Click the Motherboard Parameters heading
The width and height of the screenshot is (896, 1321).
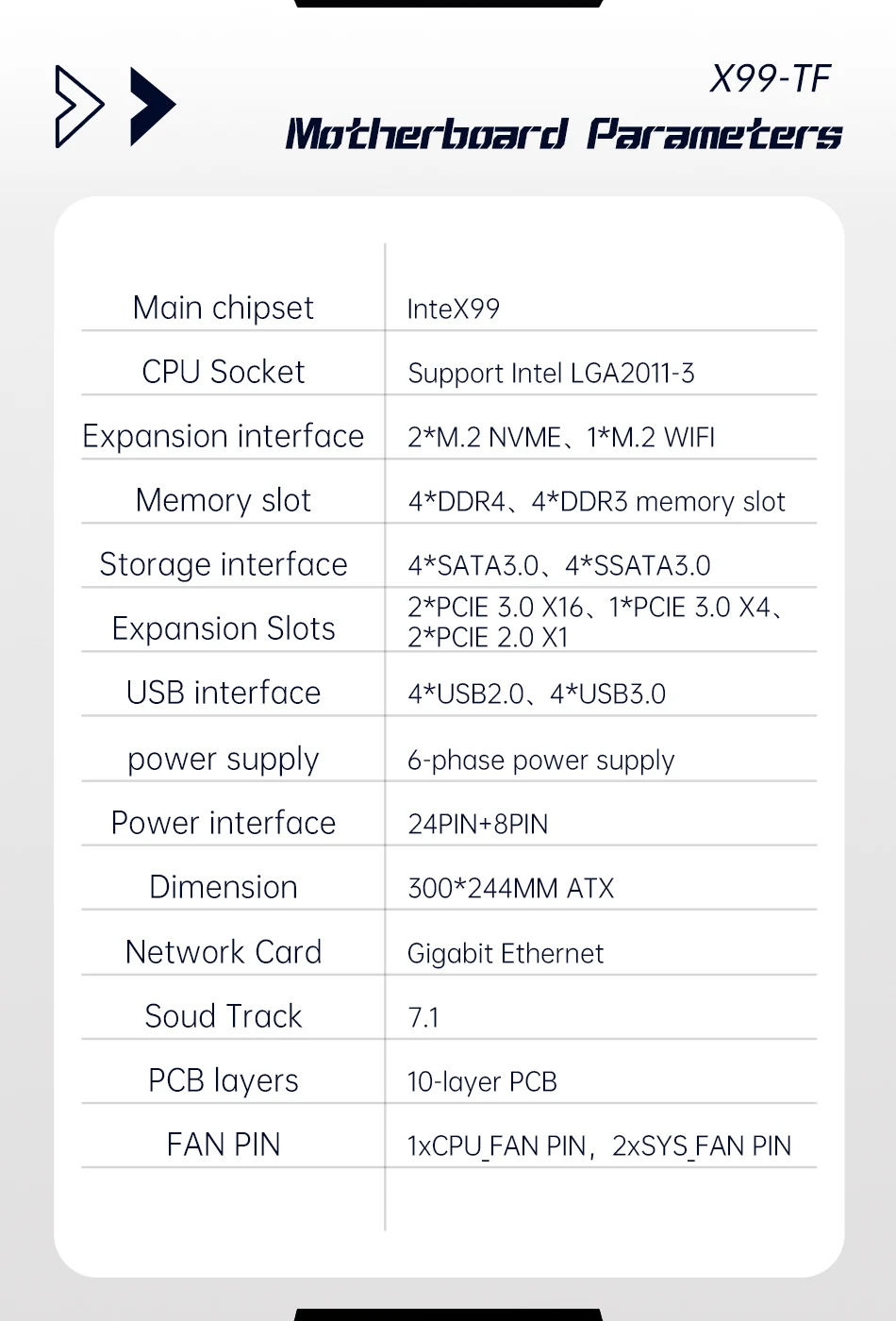[x=563, y=134]
